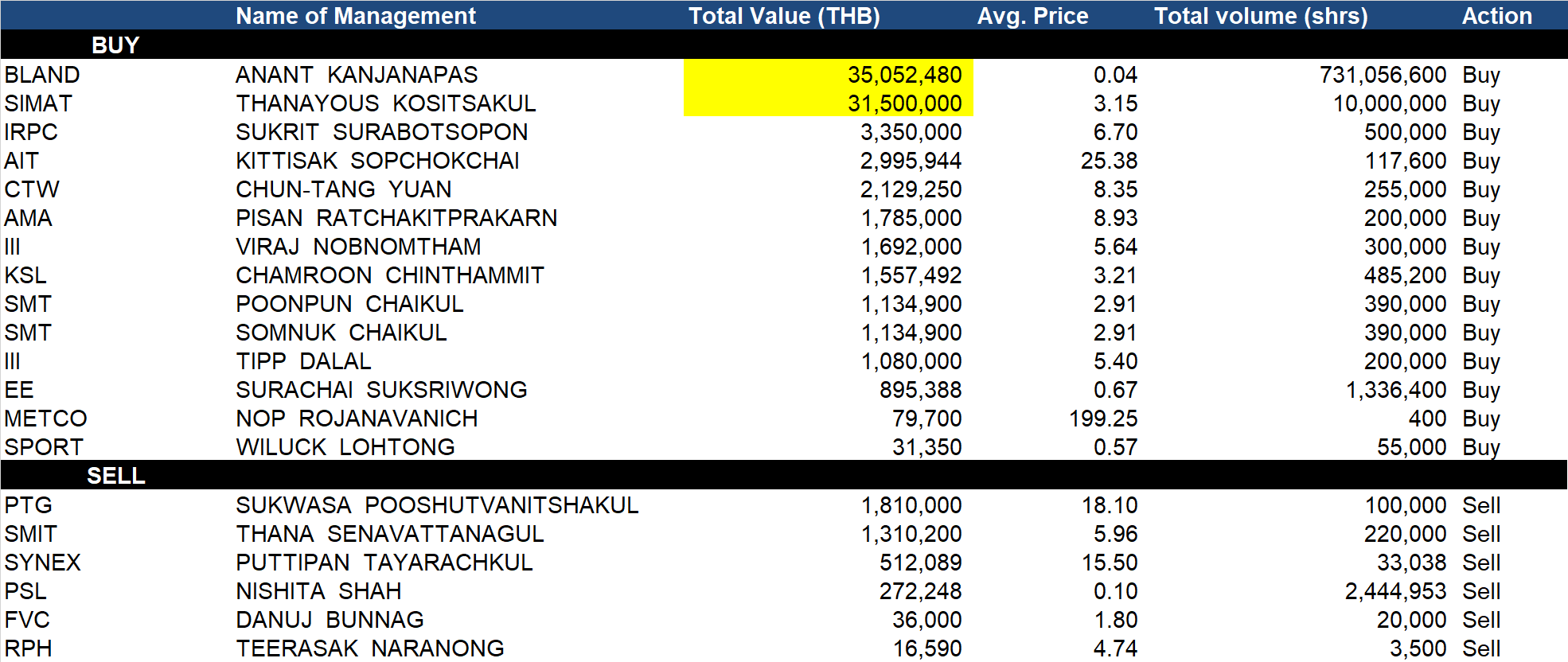Viewport: 1568px width, 662px height.
Task: Click the total value 16,590
Action: [926, 648]
